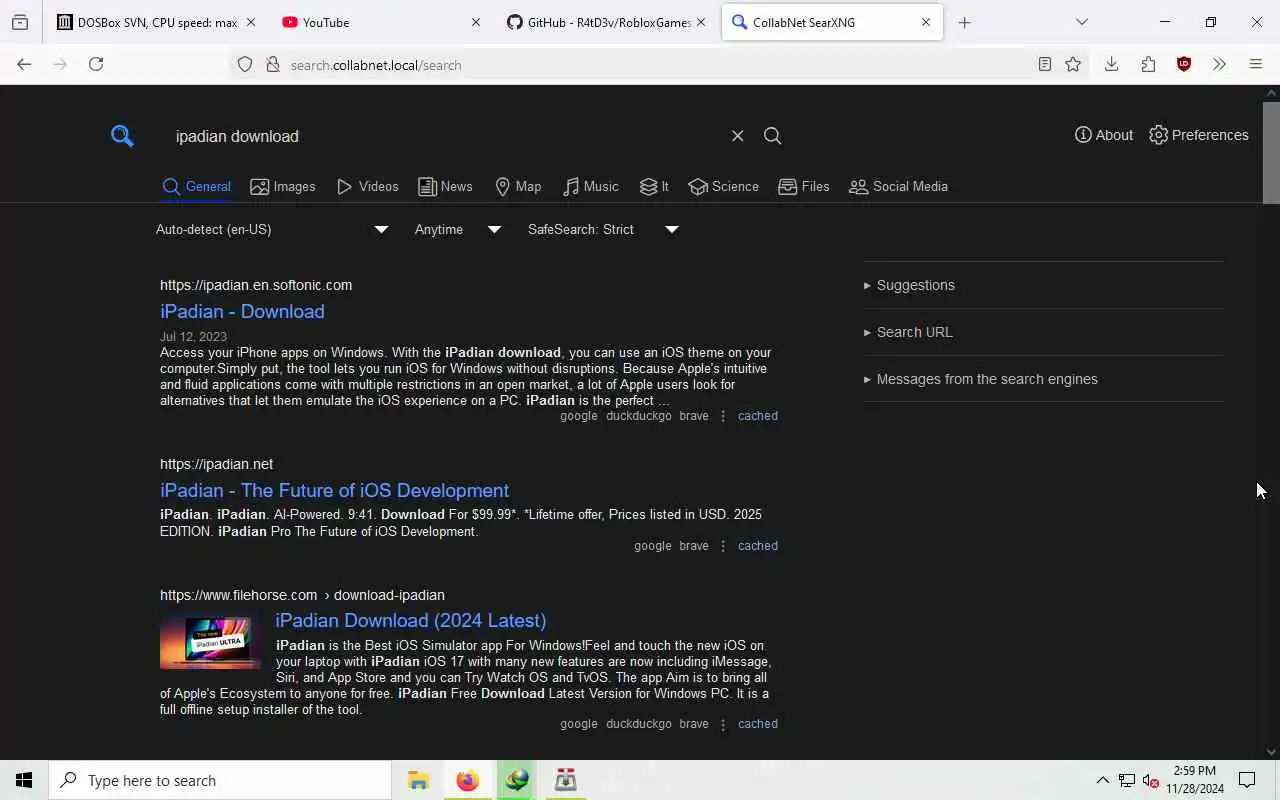Expand the Suggestions section

[1043, 285]
